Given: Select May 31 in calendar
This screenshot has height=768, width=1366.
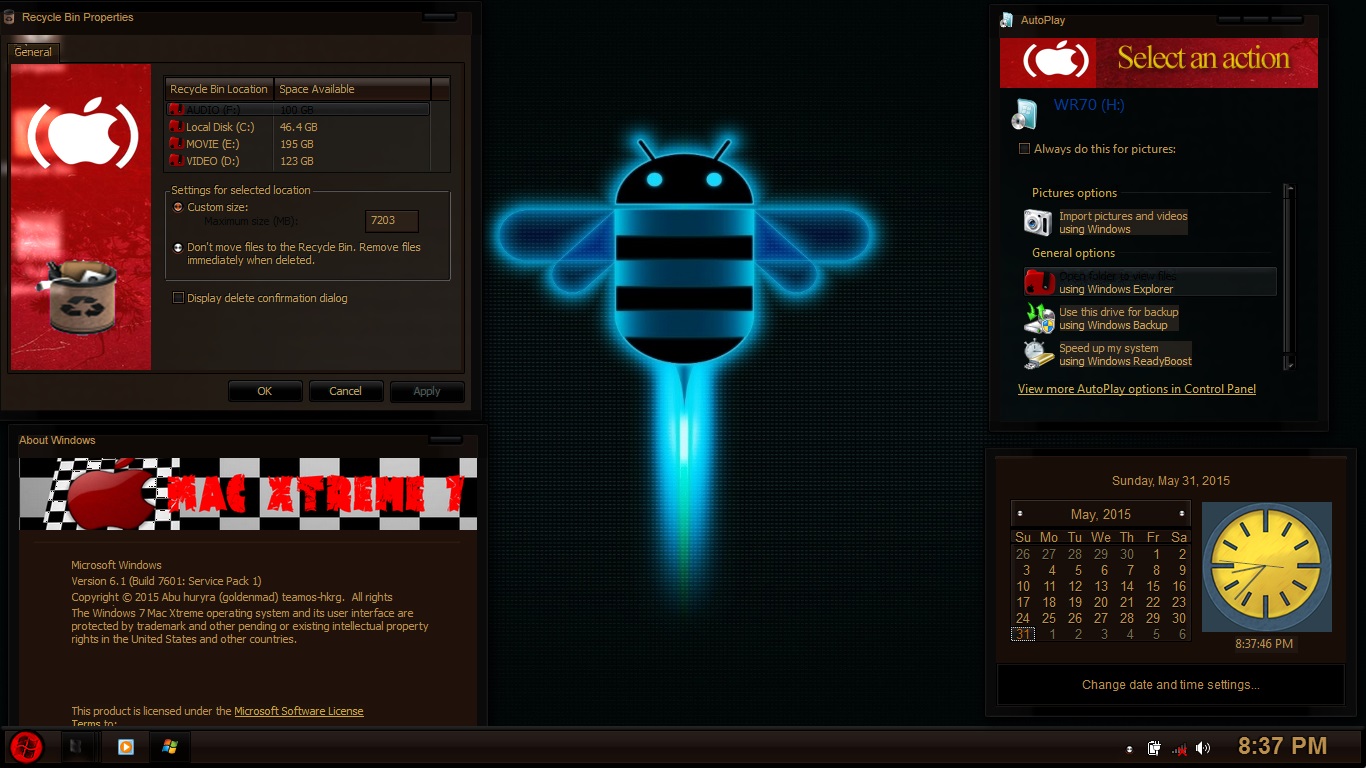Looking at the screenshot, I should pos(1023,634).
